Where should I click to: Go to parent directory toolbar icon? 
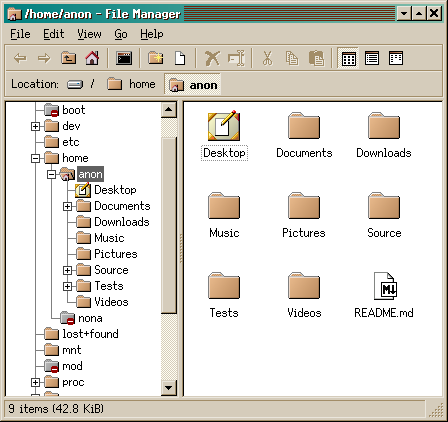(68, 58)
